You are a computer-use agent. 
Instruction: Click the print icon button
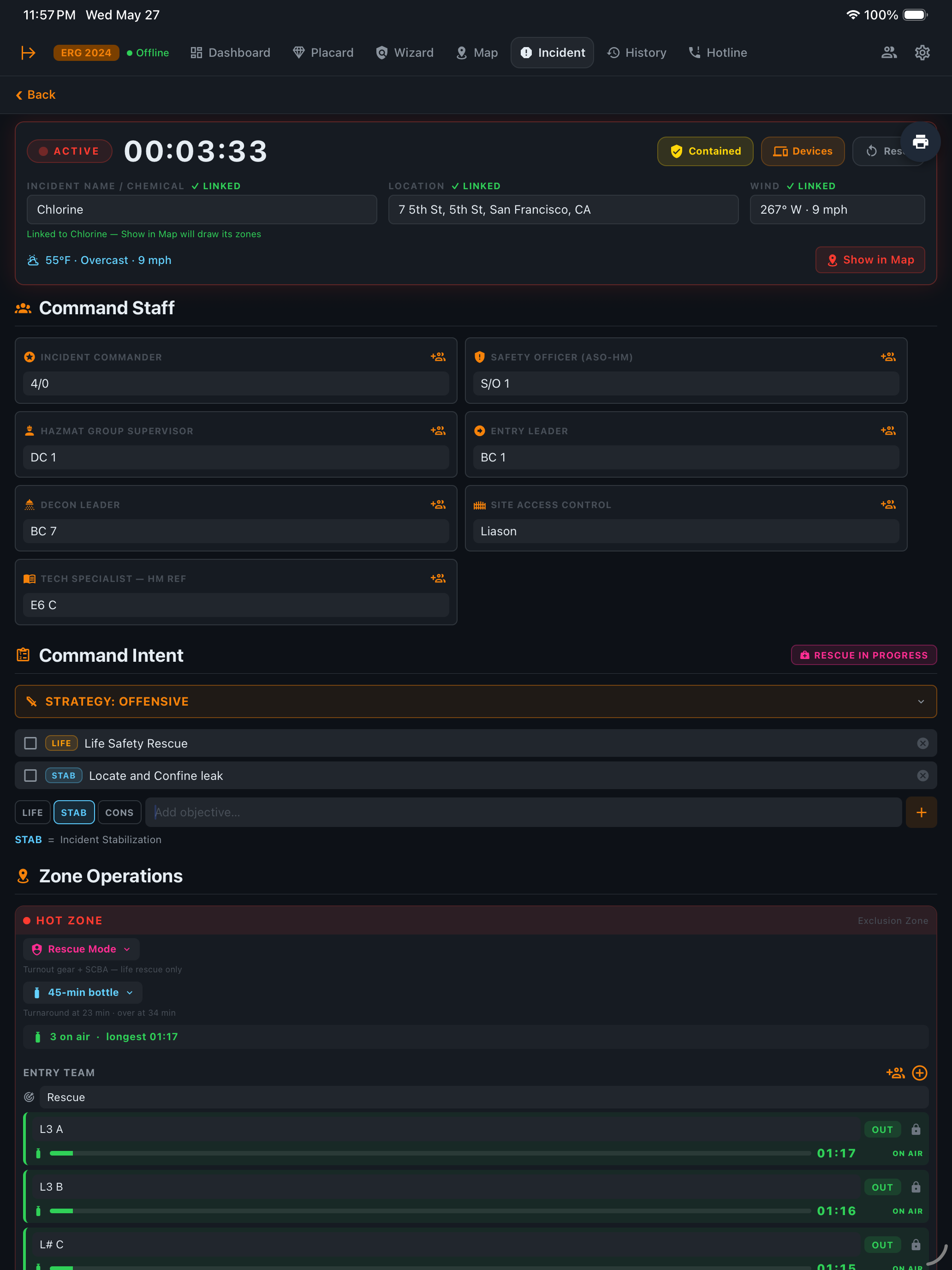(920, 141)
